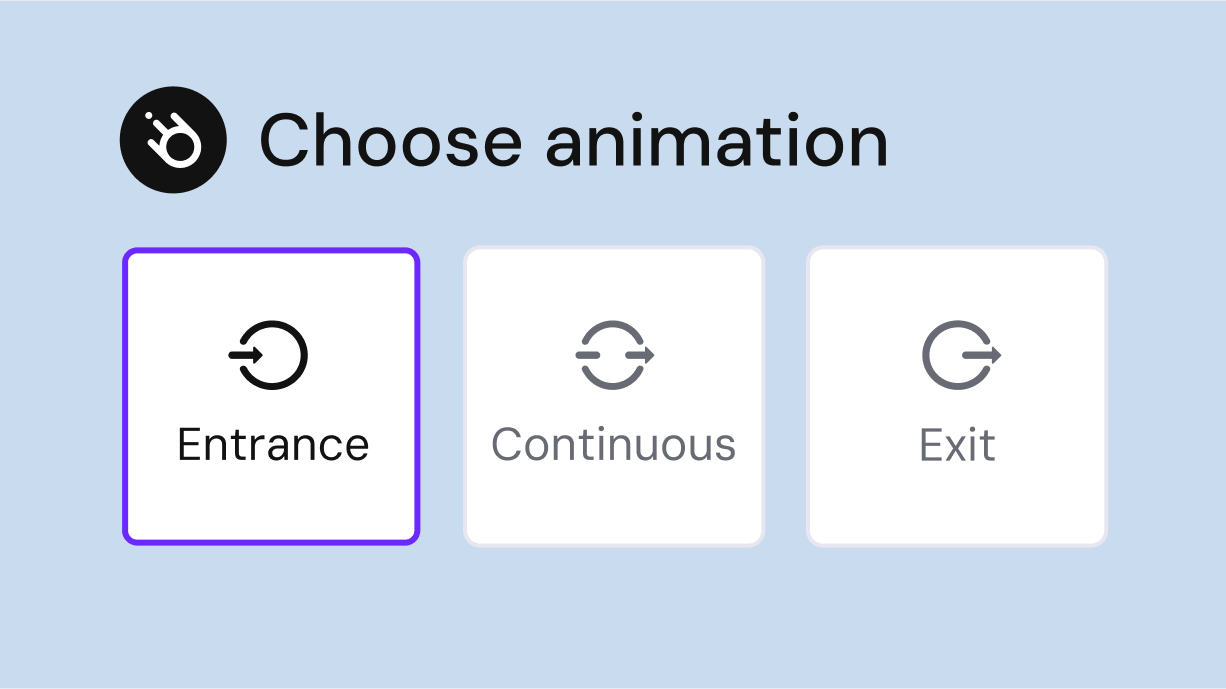Tap the circular refresh symbol on Continuous card
Screen dimensions: 1226x689
tap(614, 353)
